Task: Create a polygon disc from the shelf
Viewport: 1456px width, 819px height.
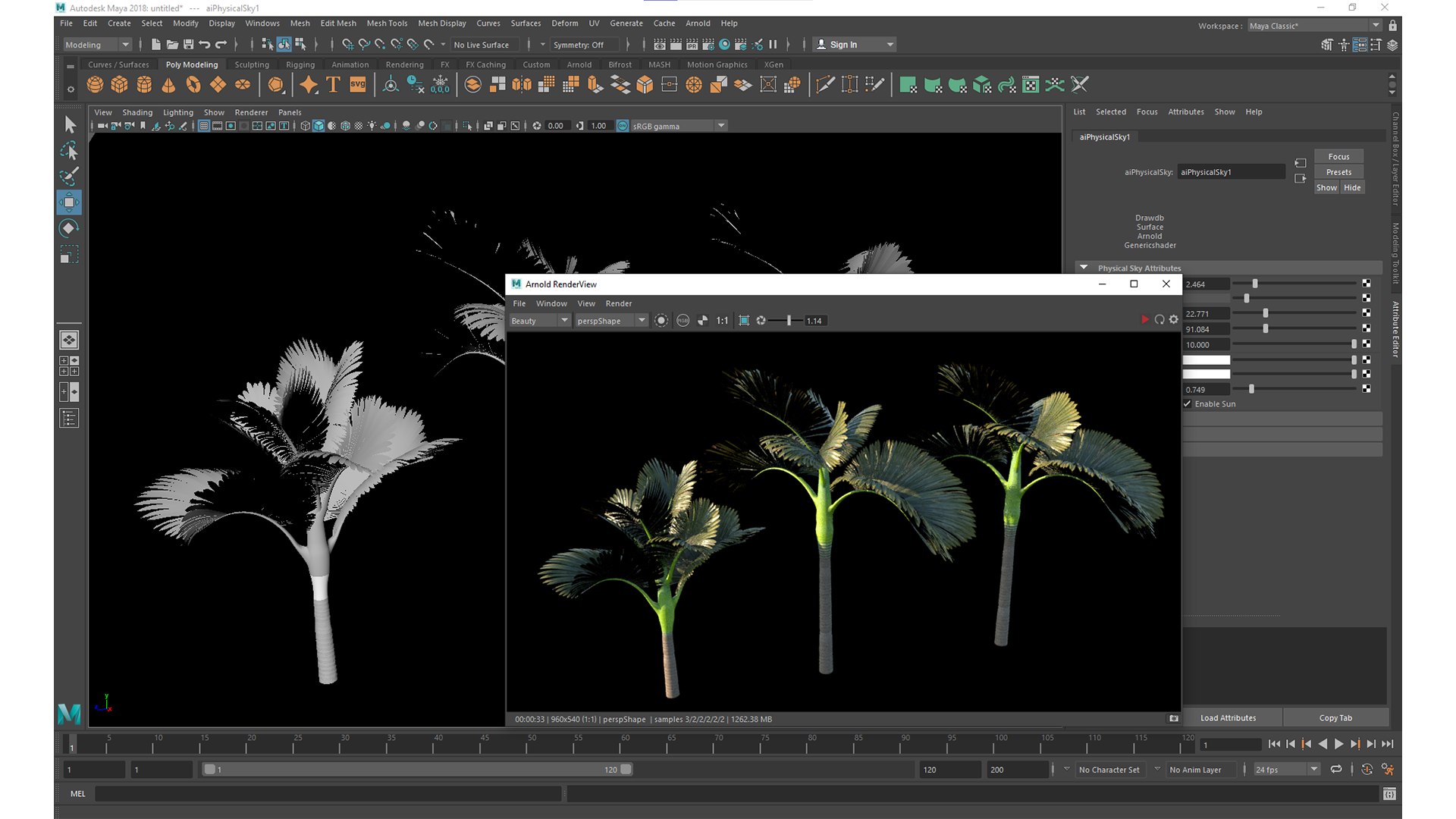Action: [243, 85]
